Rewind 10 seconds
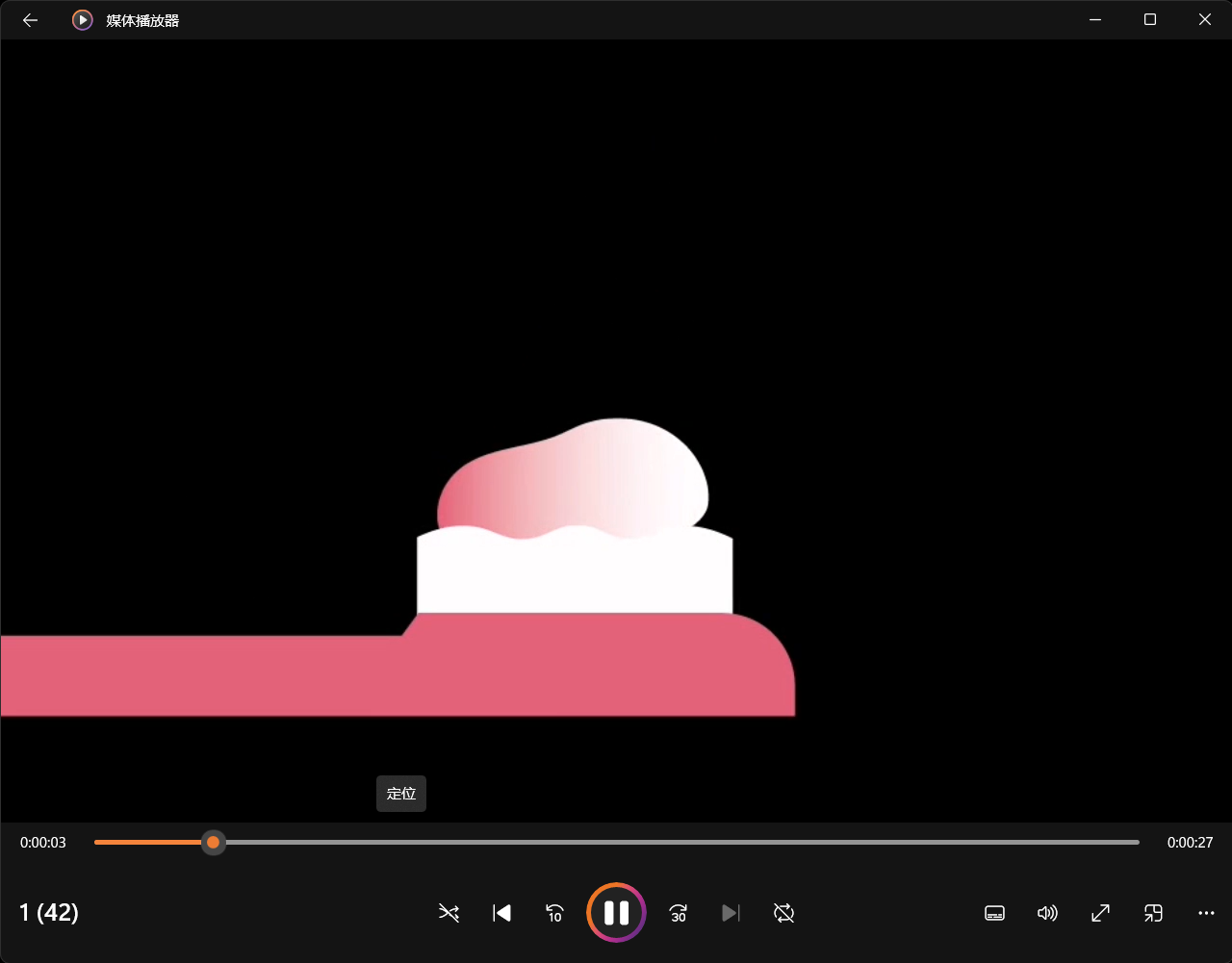Image resolution: width=1232 pixels, height=963 pixels. [554, 913]
